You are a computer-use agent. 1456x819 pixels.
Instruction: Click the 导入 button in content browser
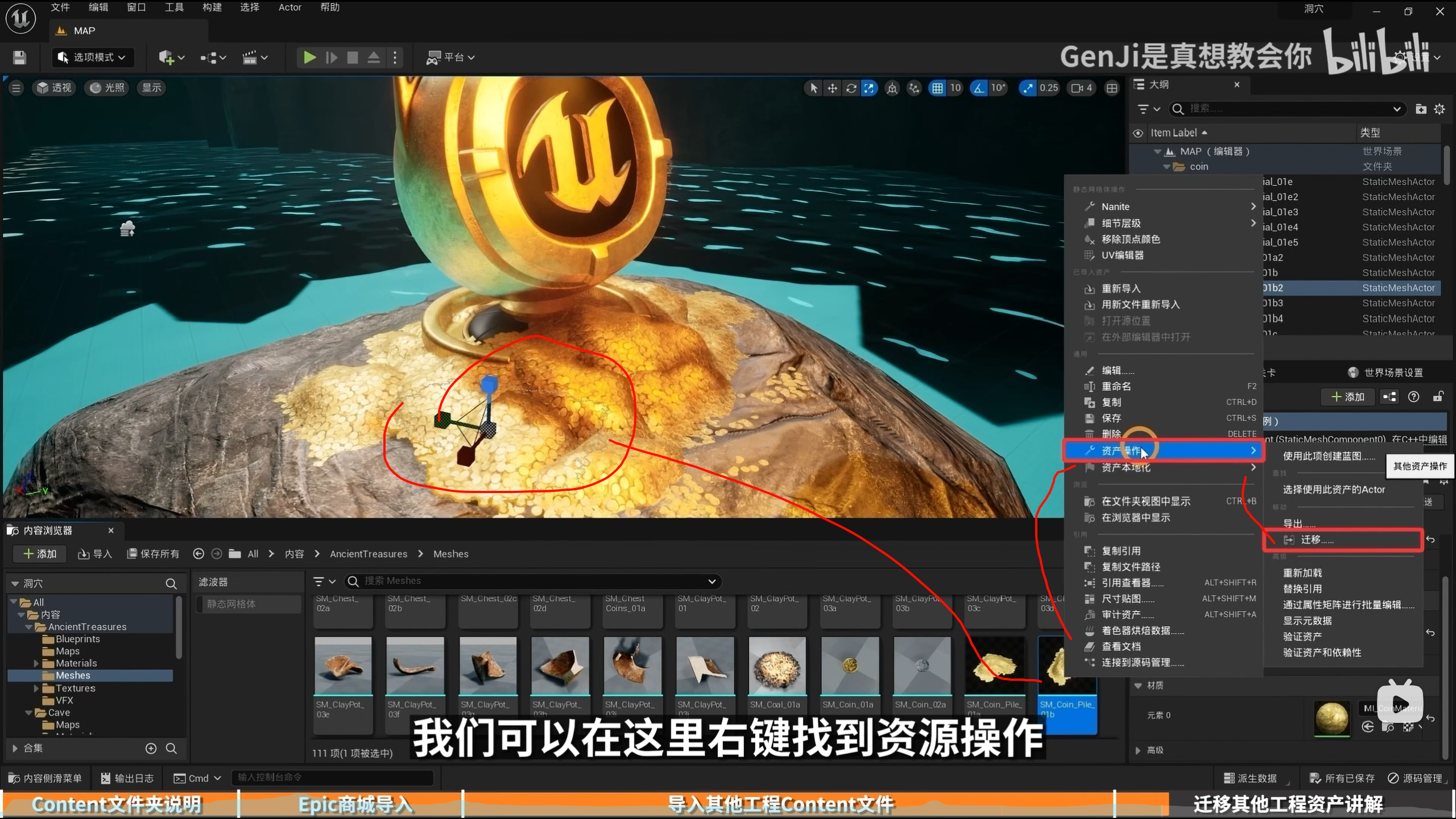(95, 554)
